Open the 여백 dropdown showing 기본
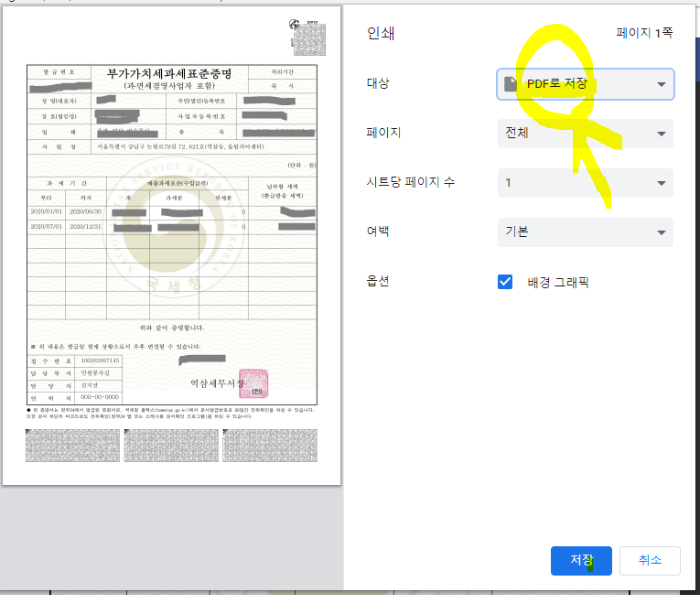Screen dimensions: 700x595 (585, 232)
